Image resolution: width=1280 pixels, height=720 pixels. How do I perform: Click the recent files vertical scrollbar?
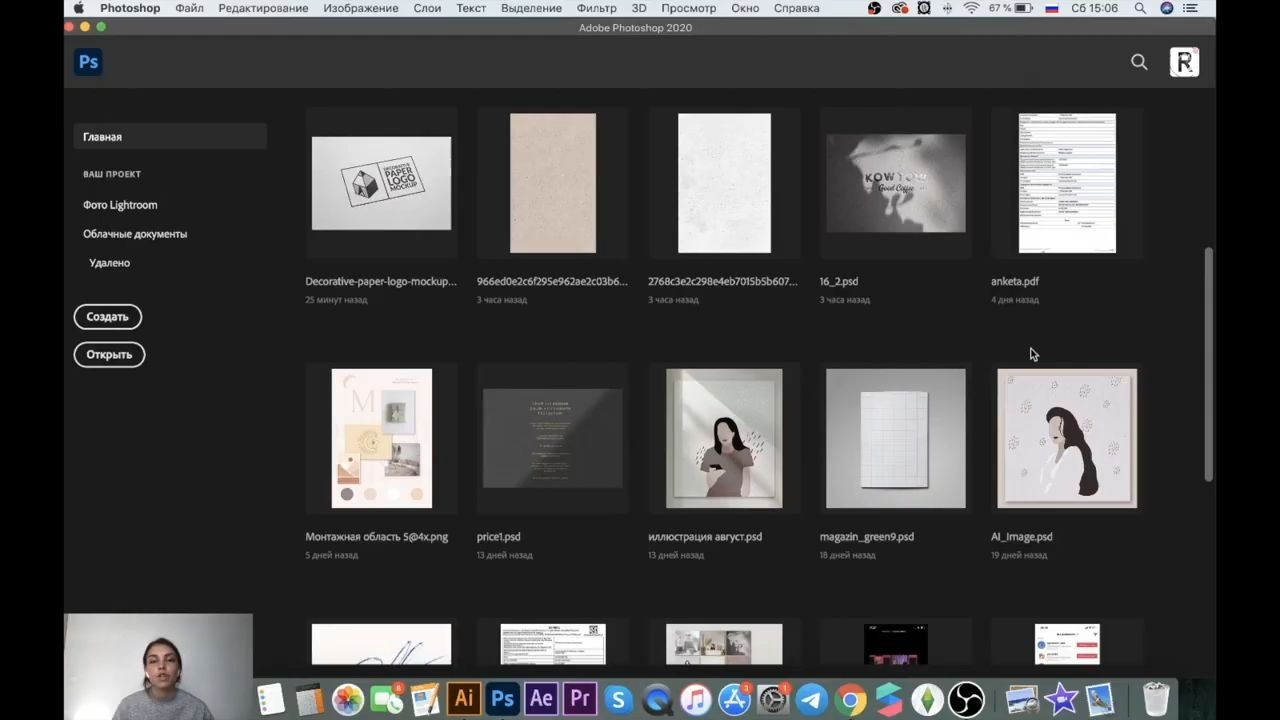[1208, 364]
